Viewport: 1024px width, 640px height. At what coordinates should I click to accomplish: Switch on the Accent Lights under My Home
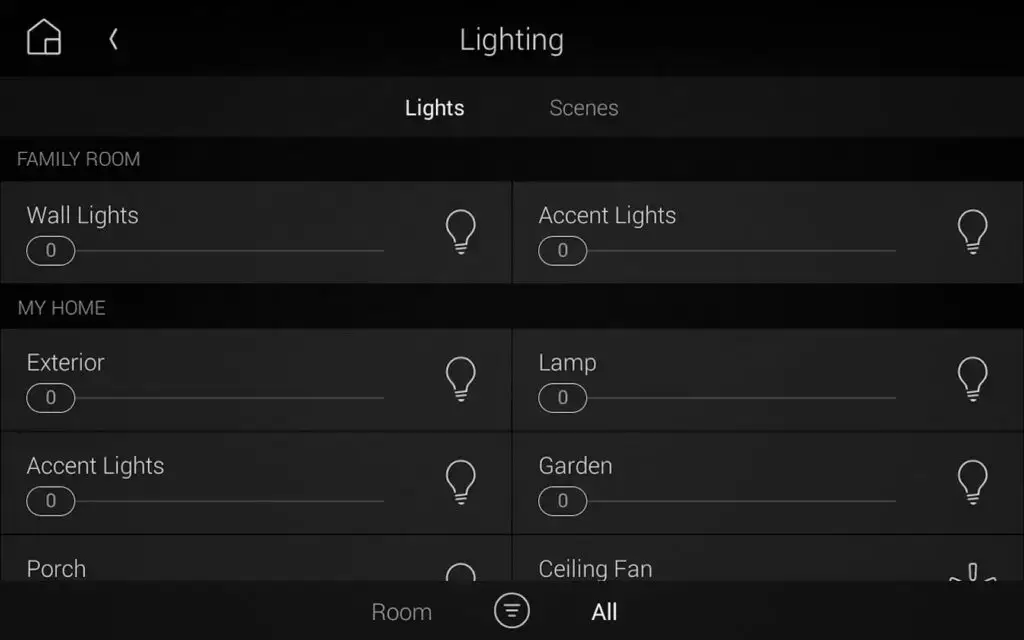click(460, 481)
